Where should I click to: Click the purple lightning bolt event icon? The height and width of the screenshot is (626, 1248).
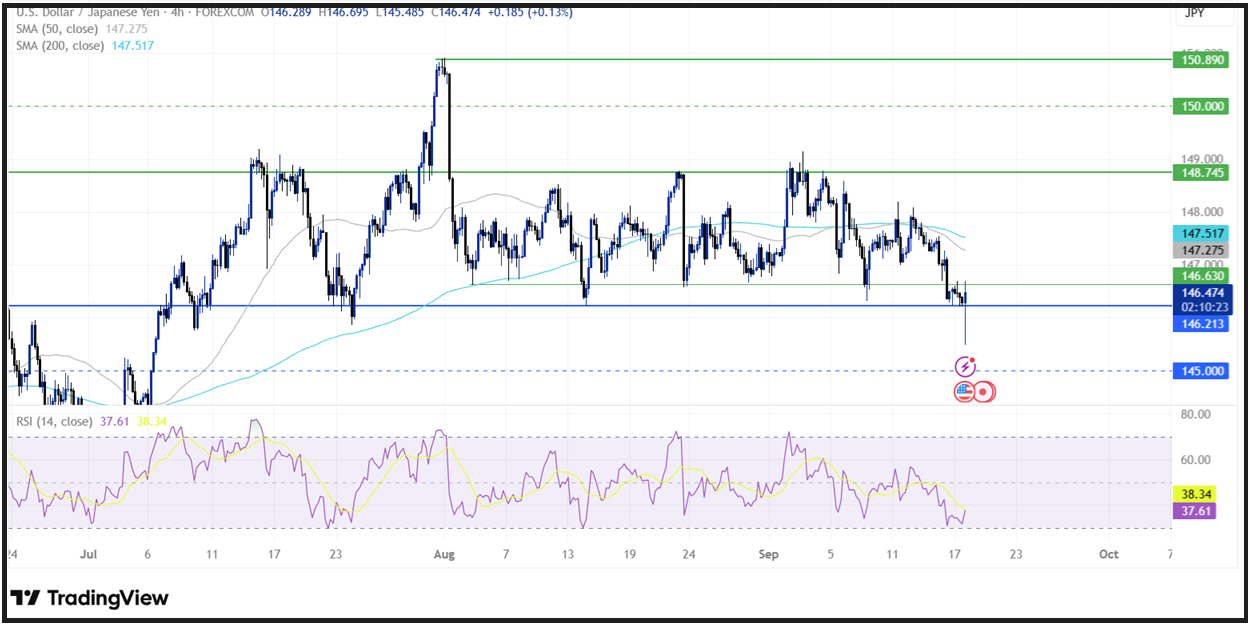[966, 367]
